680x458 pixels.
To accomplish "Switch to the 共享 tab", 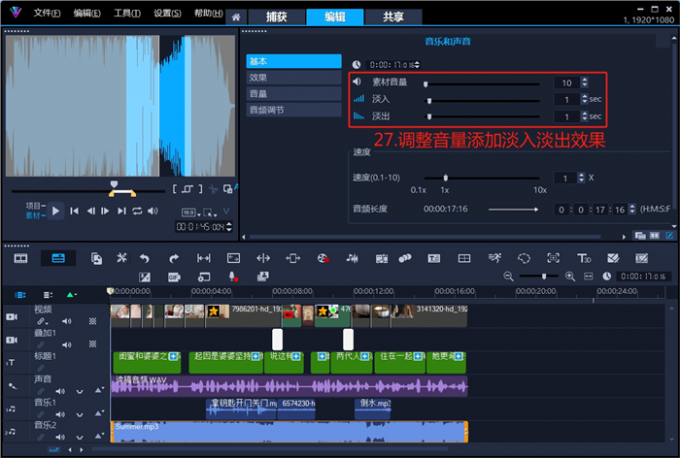I will pyautogui.click(x=393, y=17).
